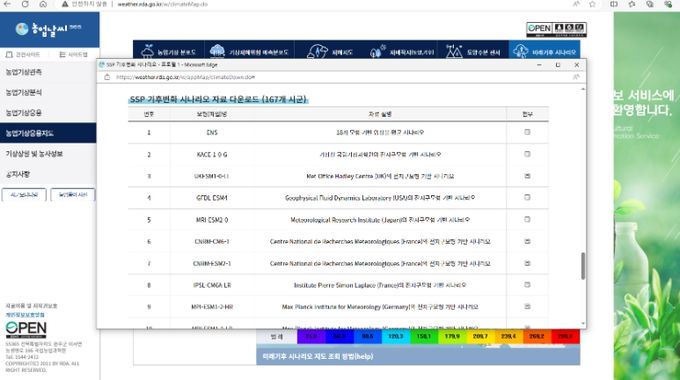
Task: Select the GFDL ESM4 row checkbox
Action: (x=527, y=197)
